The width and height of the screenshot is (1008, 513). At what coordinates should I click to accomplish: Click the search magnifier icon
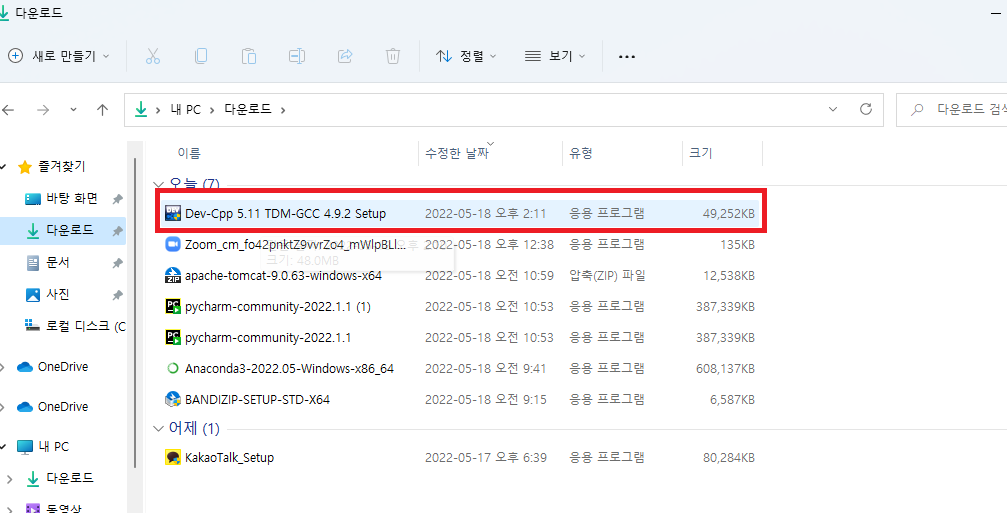coord(918,109)
